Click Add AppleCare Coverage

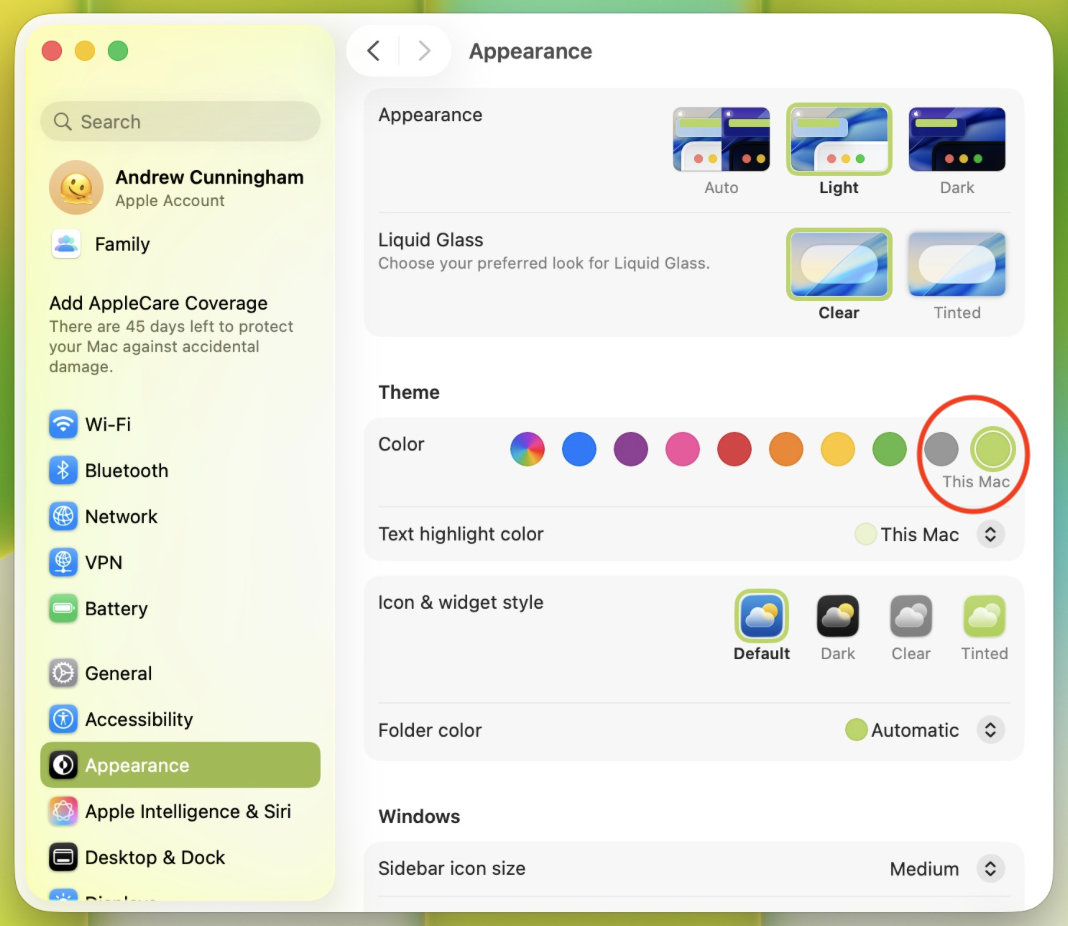[x=158, y=303]
